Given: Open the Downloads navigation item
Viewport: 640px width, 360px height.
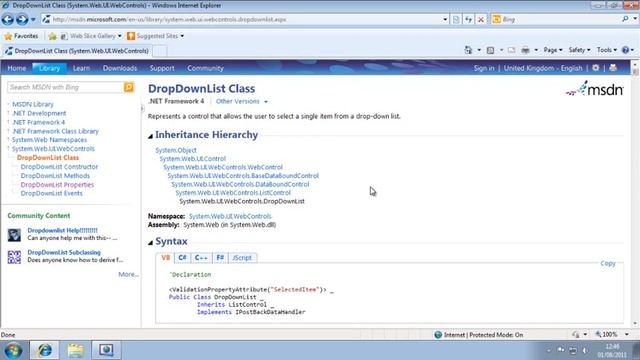Looking at the screenshot, I should [x=120, y=68].
